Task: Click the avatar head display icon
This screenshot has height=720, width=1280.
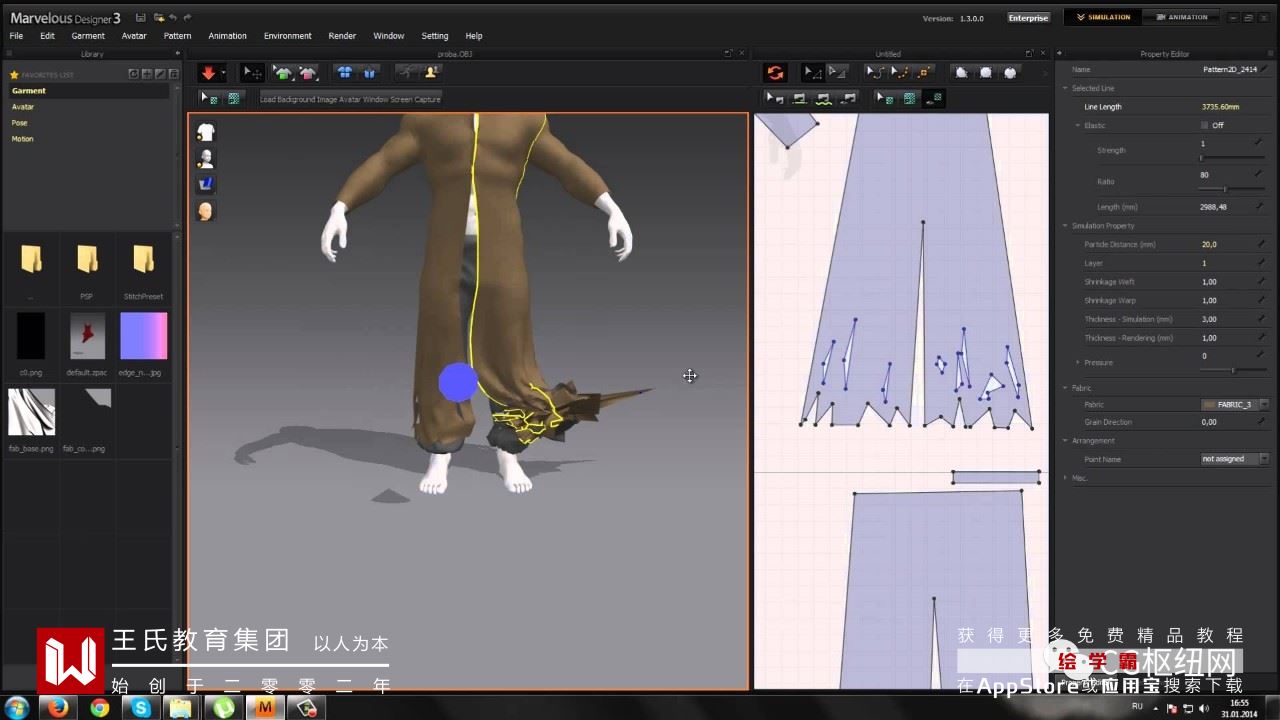Action: [206, 211]
